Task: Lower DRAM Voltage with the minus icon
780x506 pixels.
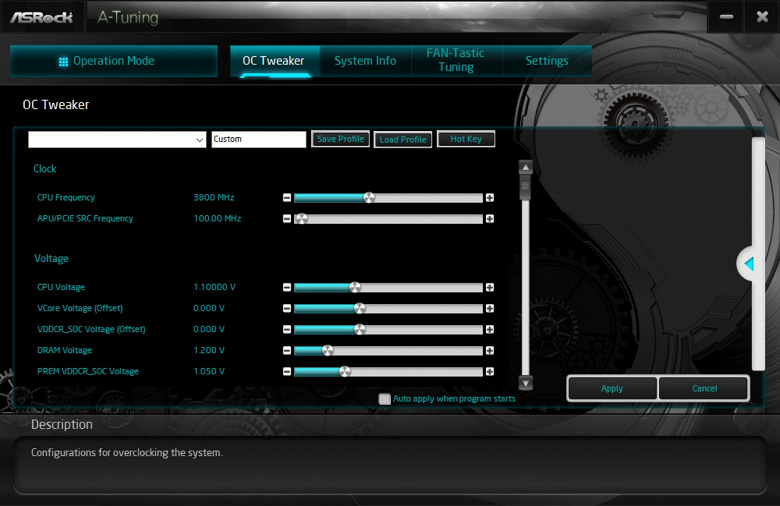Action: point(287,351)
